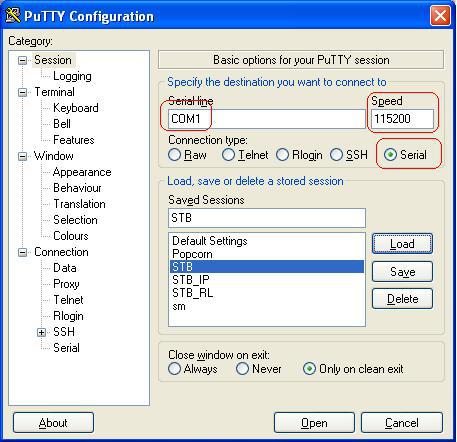457x442 pixels.
Task: Collapse the Window tree node
Action: pyautogui.click(x=22, y=156)
